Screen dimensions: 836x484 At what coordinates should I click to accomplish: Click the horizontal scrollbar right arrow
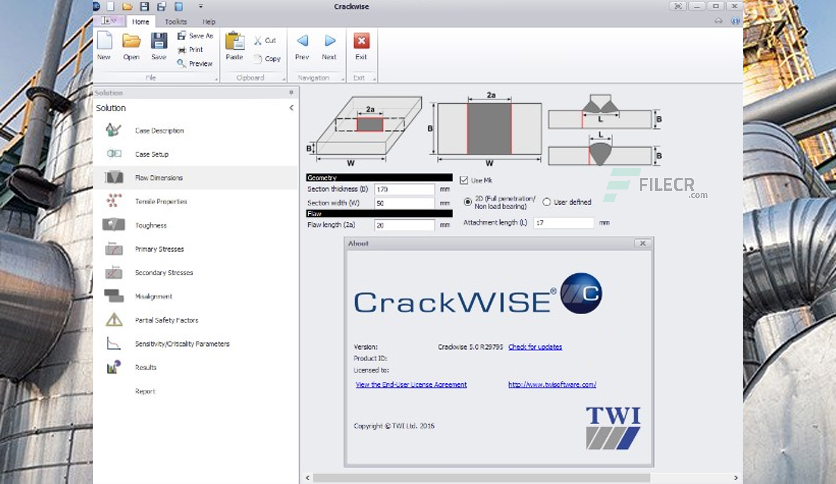pos(736,478)
